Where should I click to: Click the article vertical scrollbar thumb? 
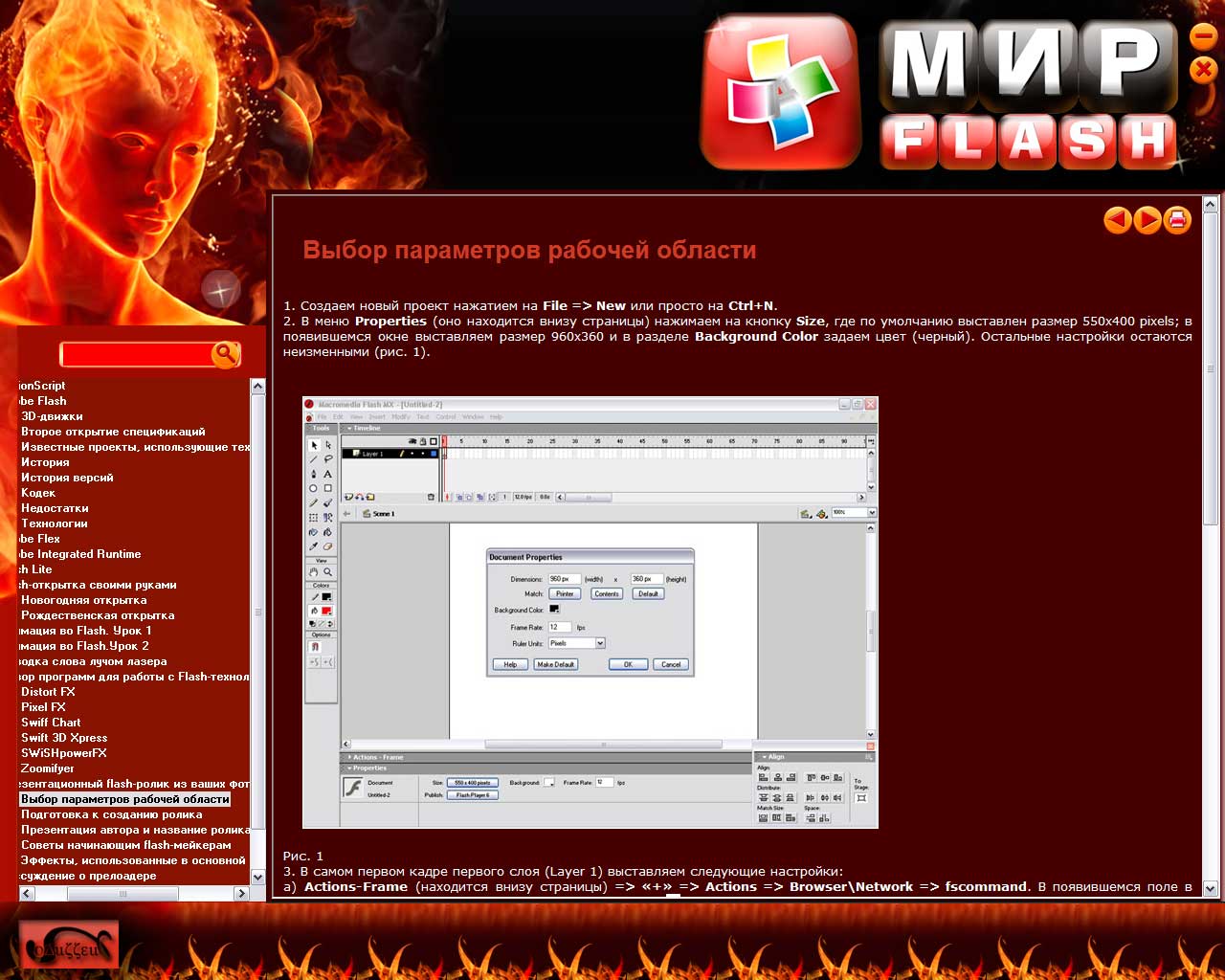(1211, 368)
